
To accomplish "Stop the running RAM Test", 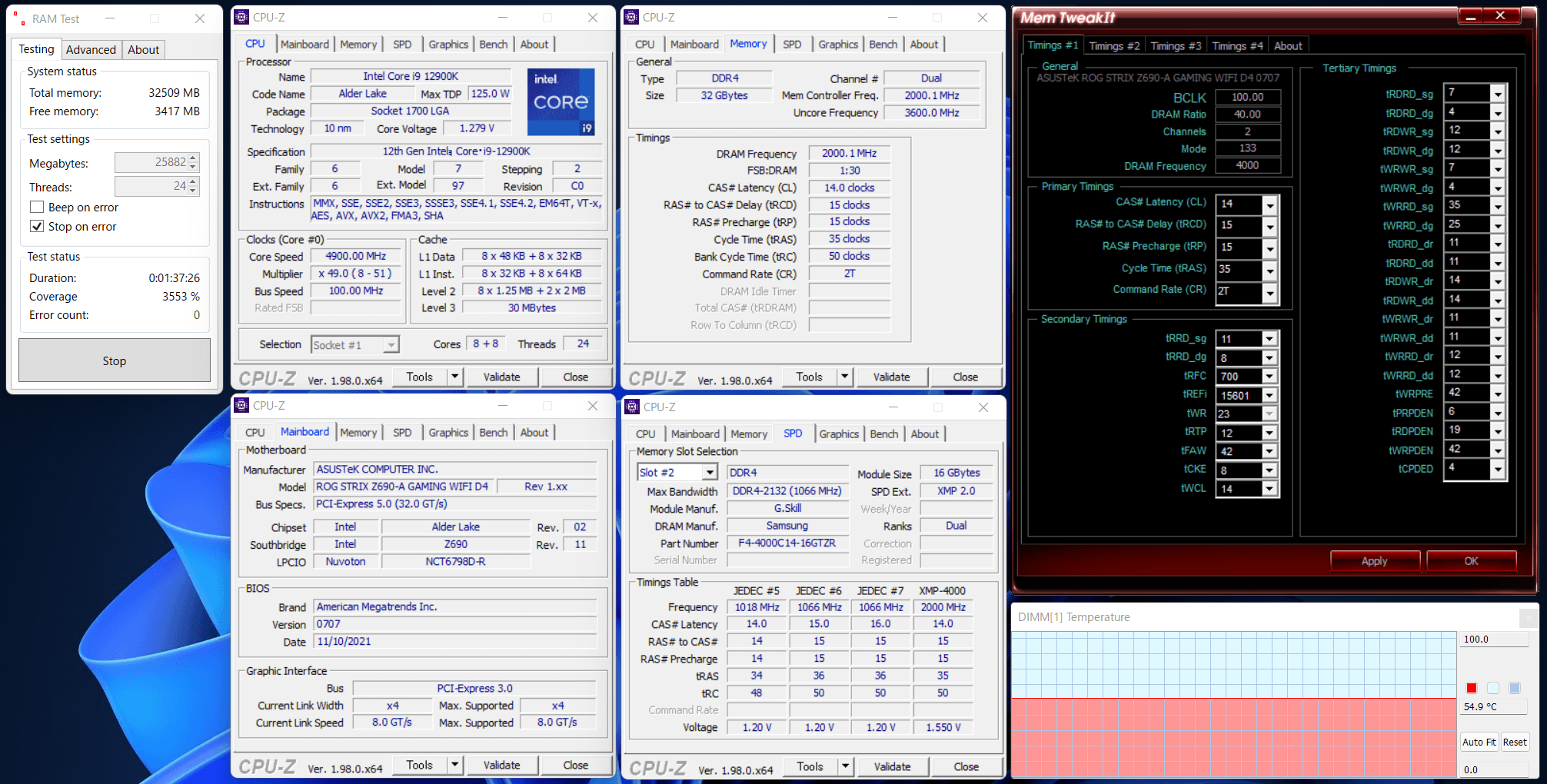I will click(115, 360).
